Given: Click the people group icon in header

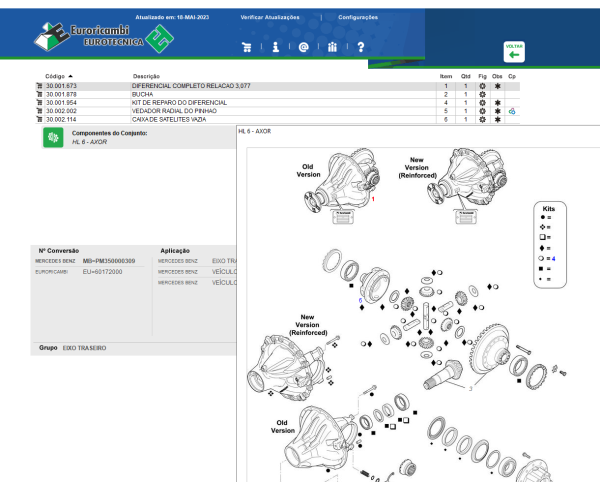Looking at the screenshot, I should [x=332, y=47].
